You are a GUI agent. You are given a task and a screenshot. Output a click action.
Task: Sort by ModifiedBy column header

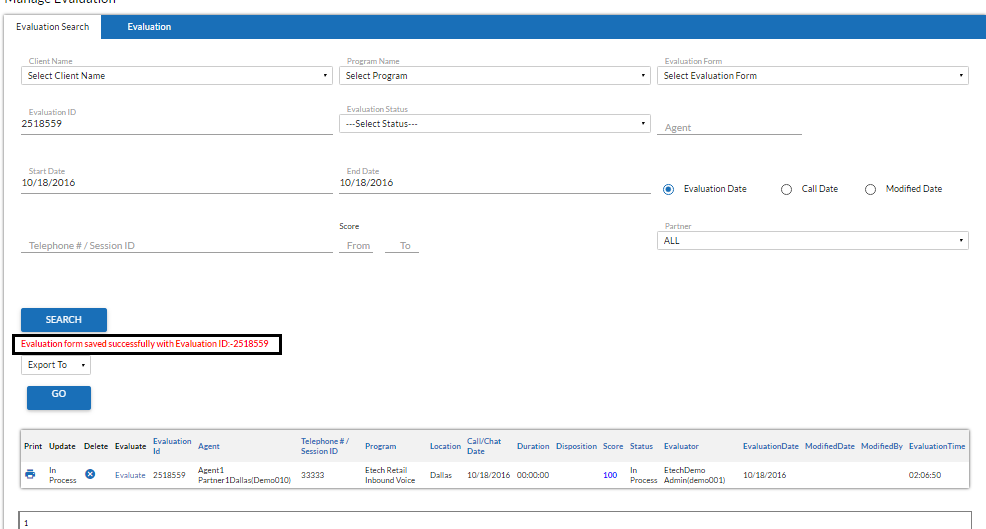click(882, 446)
